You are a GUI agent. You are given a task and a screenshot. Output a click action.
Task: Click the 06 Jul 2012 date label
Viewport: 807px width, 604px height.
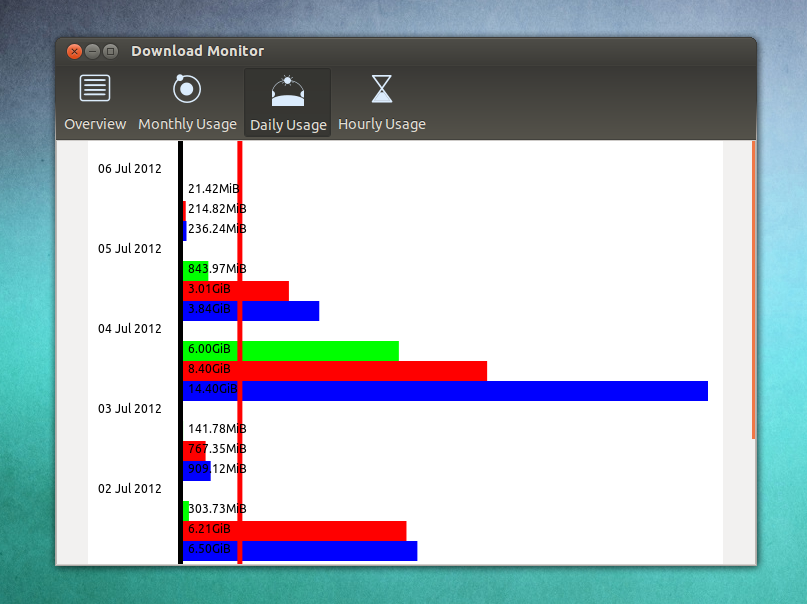coord(130,169)
